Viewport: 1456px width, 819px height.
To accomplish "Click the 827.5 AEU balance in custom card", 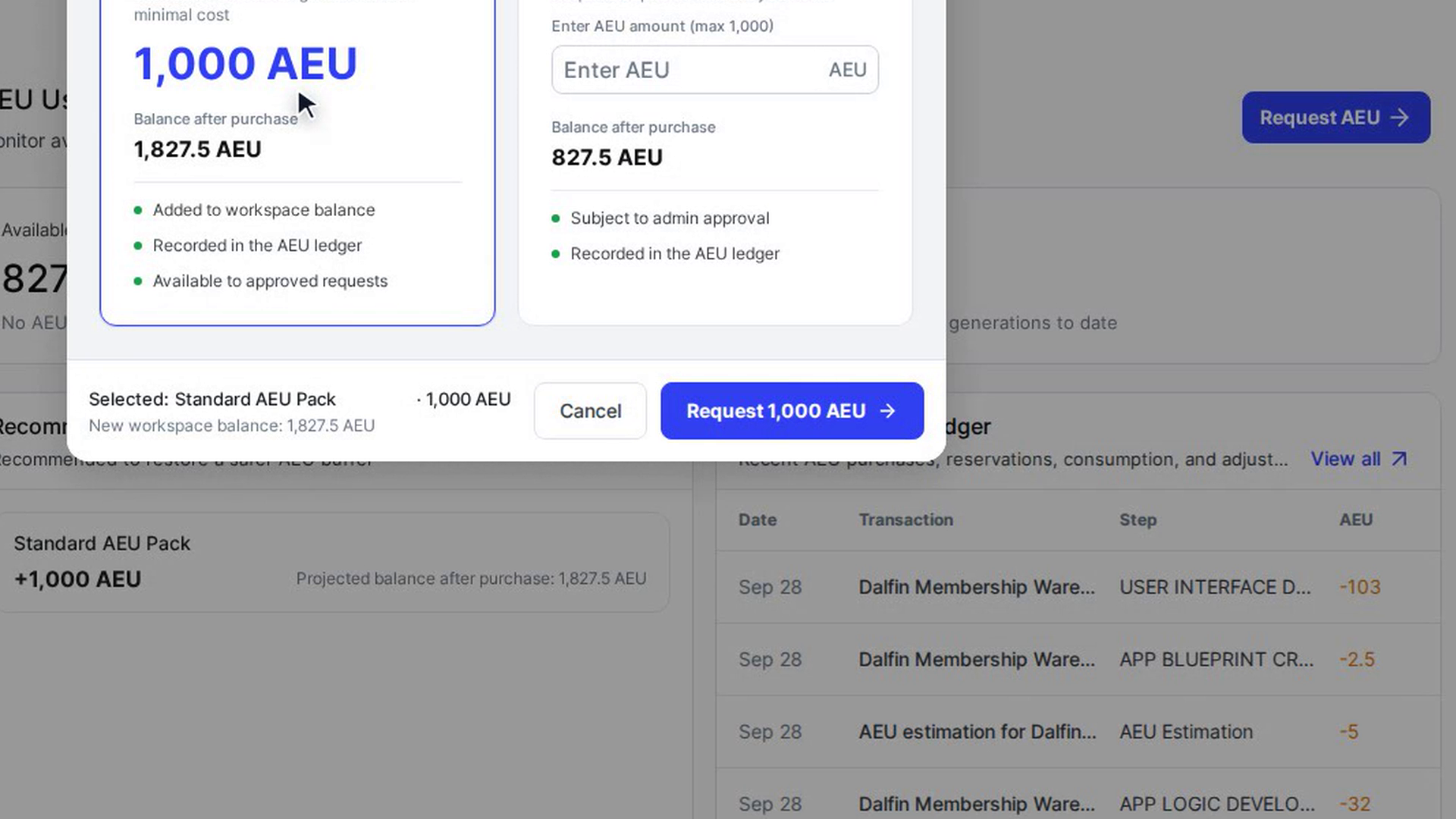I will click(x=607, y=158).
